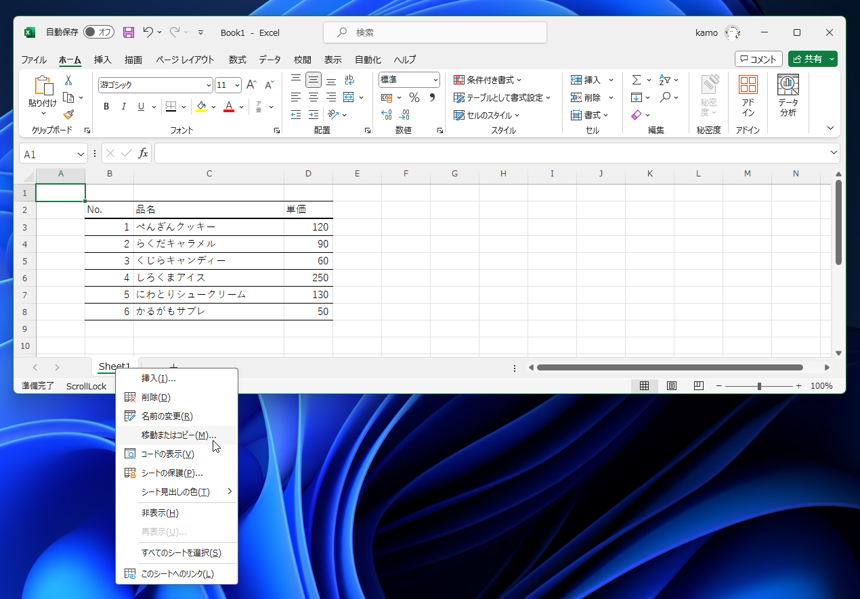Expand the formula bar chevron
This screenshot has width=860, height=599.
tap(833, 152)
